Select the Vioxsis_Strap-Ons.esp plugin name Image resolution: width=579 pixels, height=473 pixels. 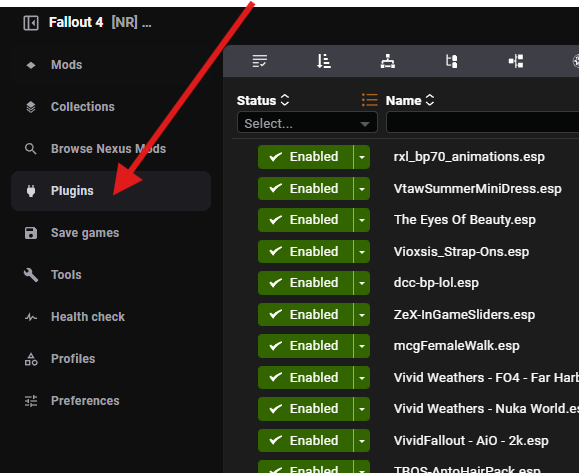point(461,252)
